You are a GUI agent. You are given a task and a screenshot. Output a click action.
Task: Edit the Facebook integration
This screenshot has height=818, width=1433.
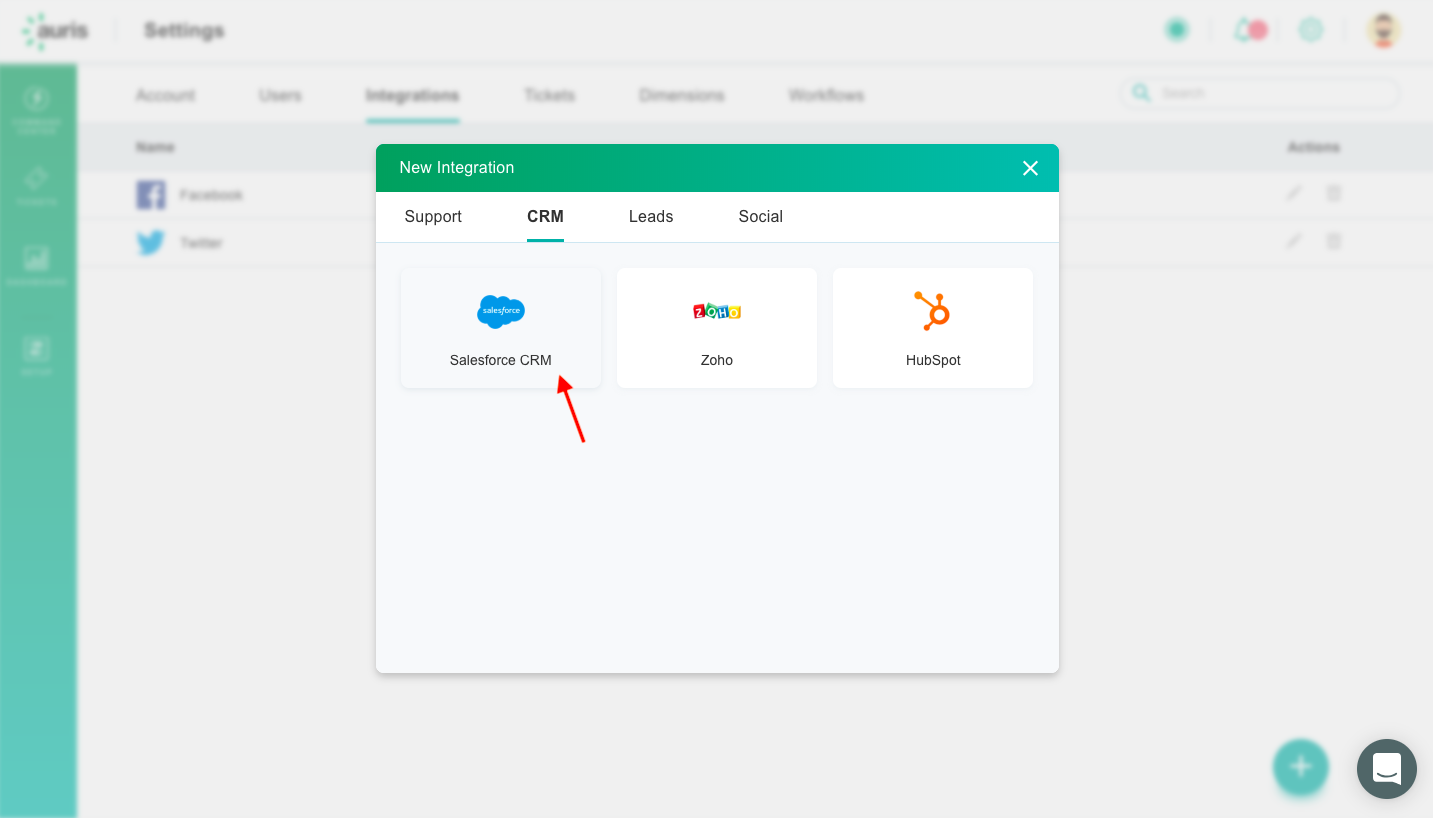(1294, 193)
